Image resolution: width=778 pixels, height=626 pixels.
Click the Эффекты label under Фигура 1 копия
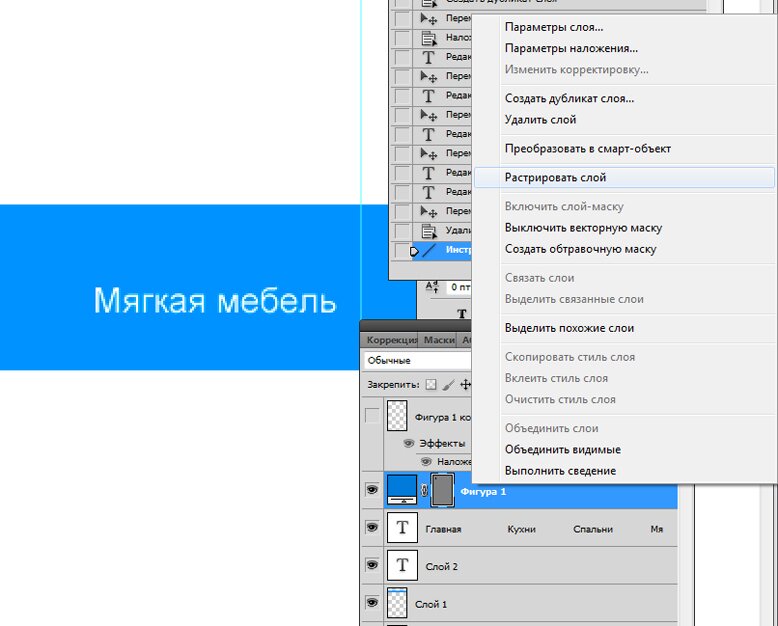442,443
